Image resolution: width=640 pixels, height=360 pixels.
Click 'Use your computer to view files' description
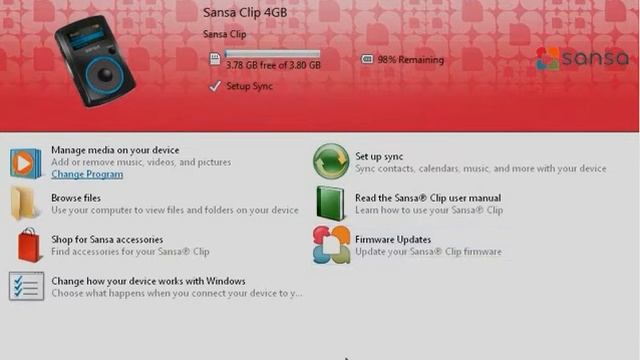tap(175, 210)
